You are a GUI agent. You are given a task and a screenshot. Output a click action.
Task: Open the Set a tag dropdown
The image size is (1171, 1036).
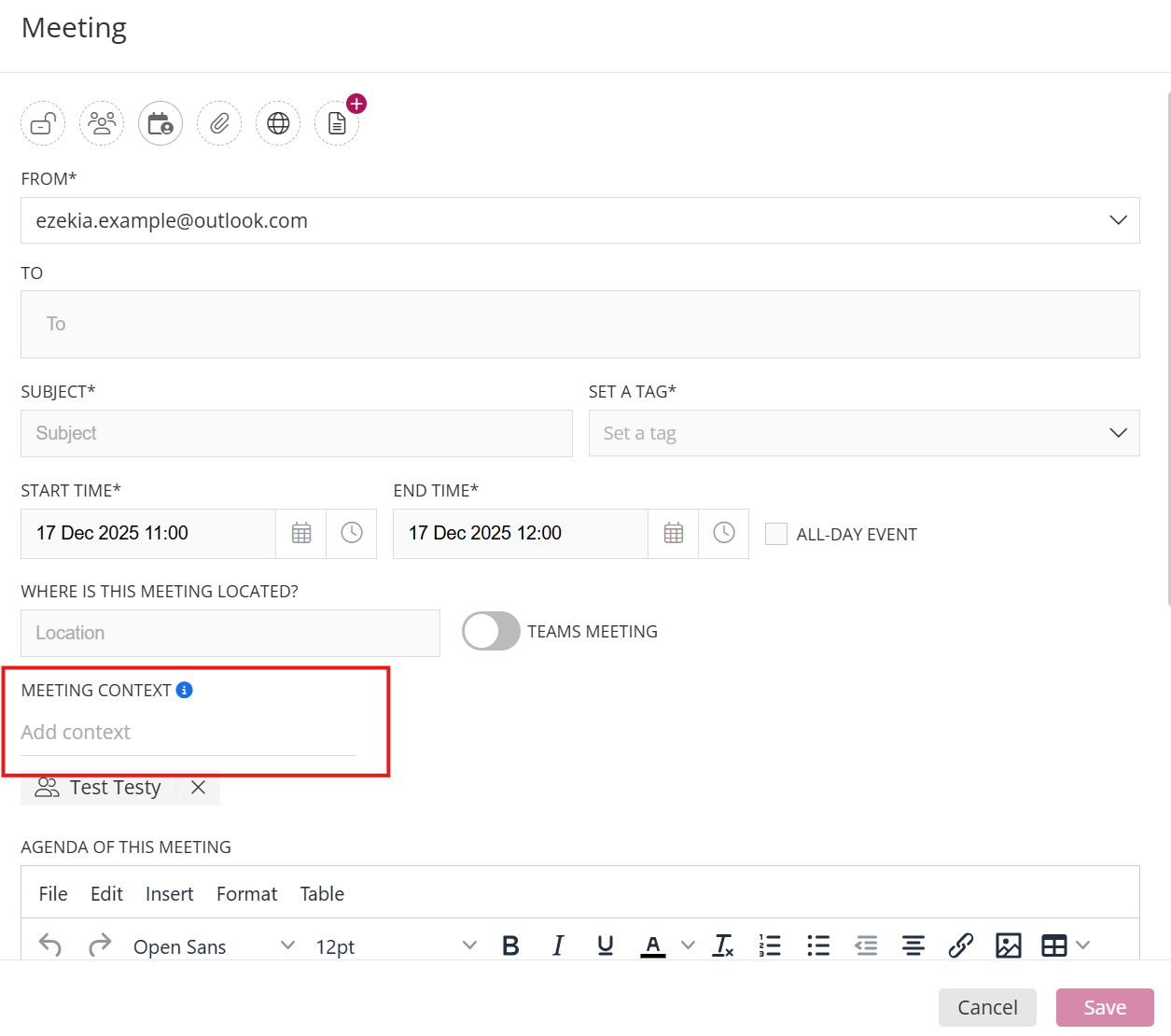(x=1118, y=433)
